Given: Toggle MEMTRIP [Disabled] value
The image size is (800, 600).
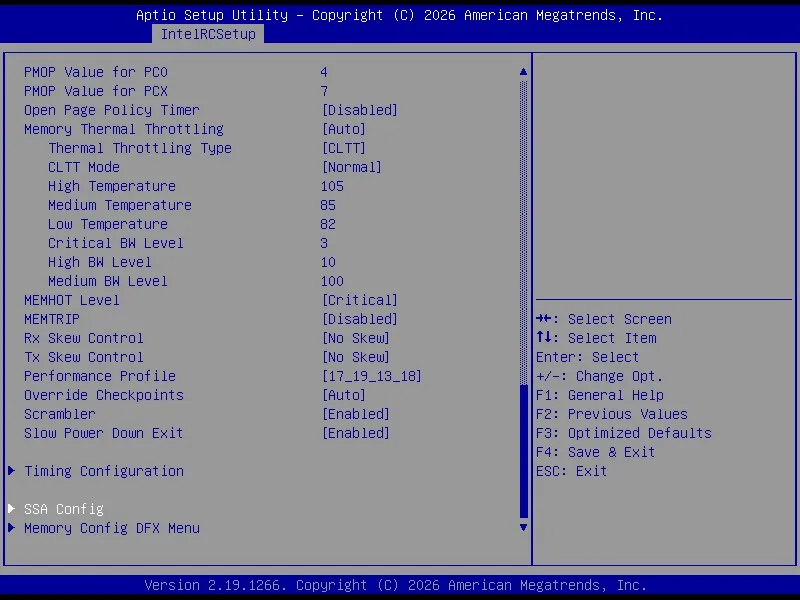Looking at the screenshot, I should point(360,319).
